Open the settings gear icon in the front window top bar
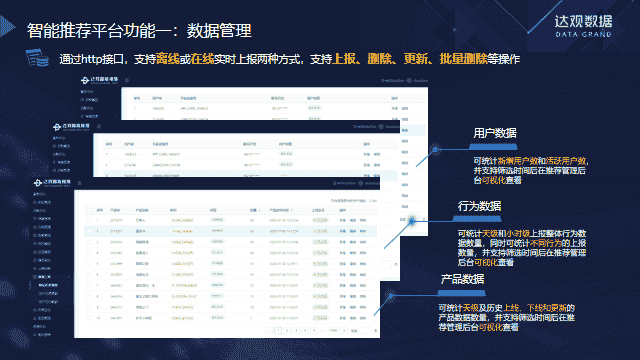The width and height of the screenshot is (640, 360). (x=360, y=183)
